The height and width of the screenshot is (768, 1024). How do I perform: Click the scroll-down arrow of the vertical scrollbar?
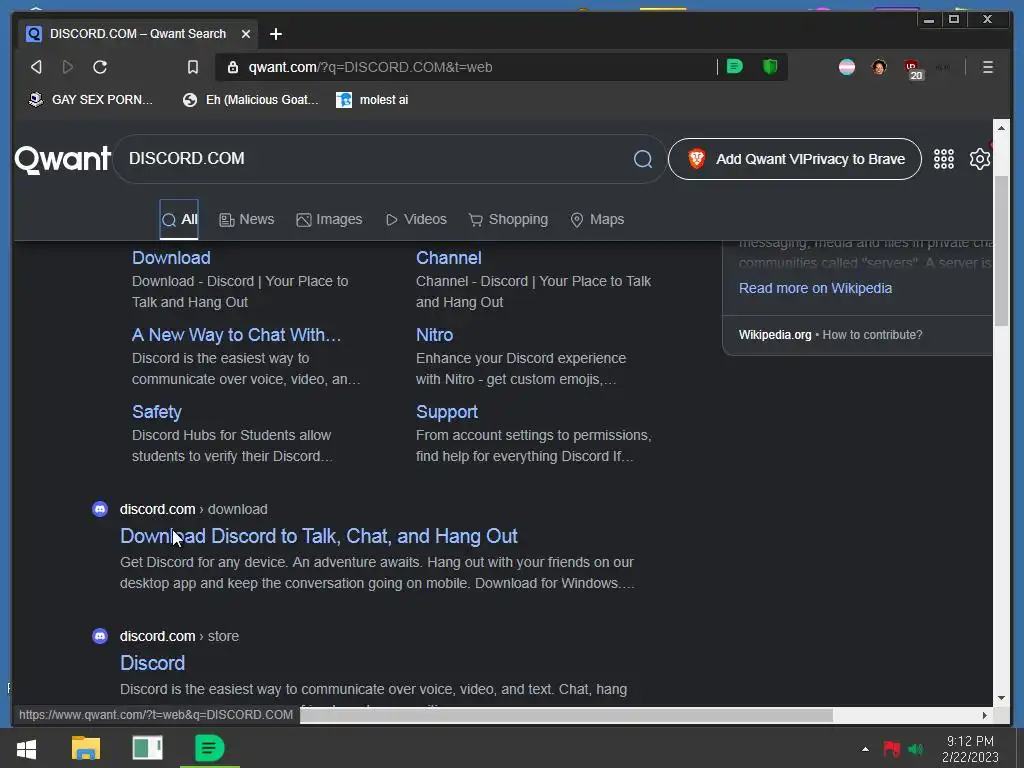point(1001,697)
